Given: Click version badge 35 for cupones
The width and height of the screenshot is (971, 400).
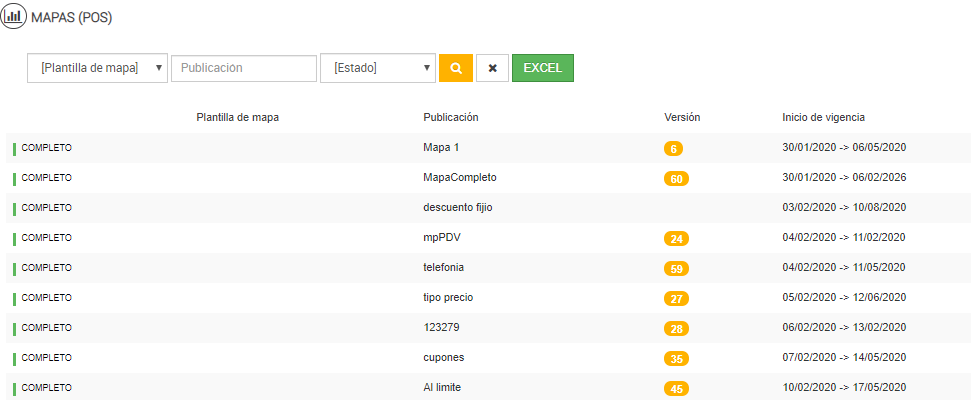Looking at the screenshot, I should [x=676, y=358].
